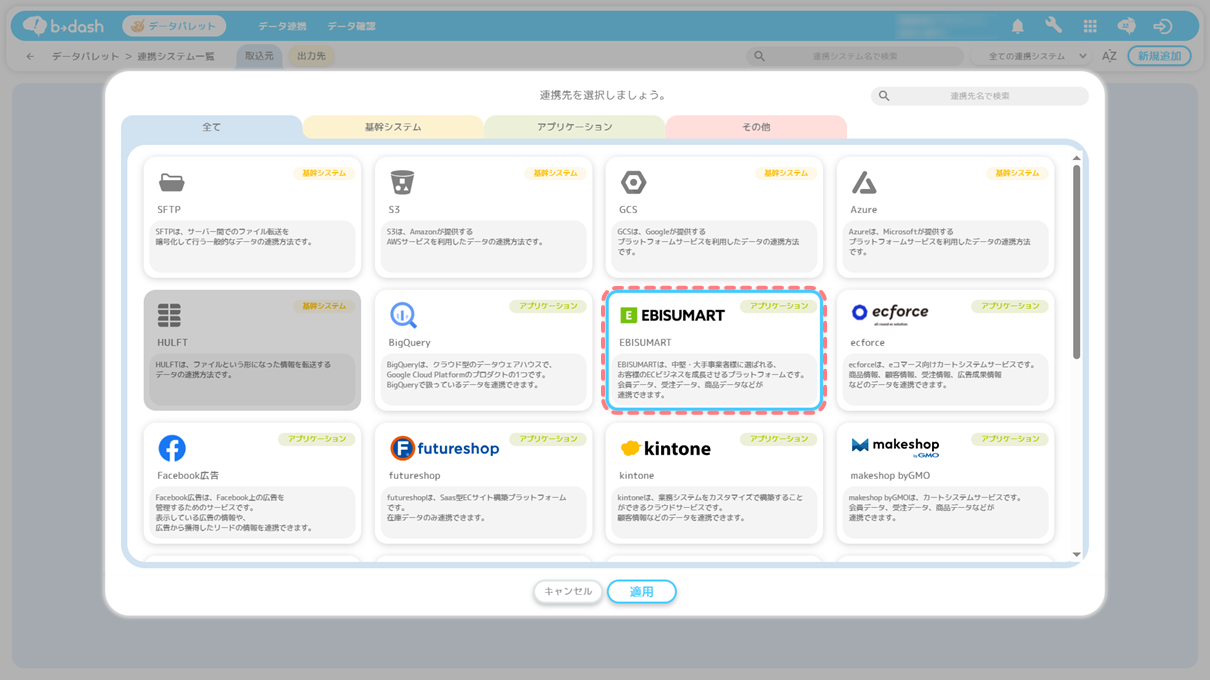Click scrollbar up arrow in connector list
The image size is (1210, 680).
[x=1077, y=158]
